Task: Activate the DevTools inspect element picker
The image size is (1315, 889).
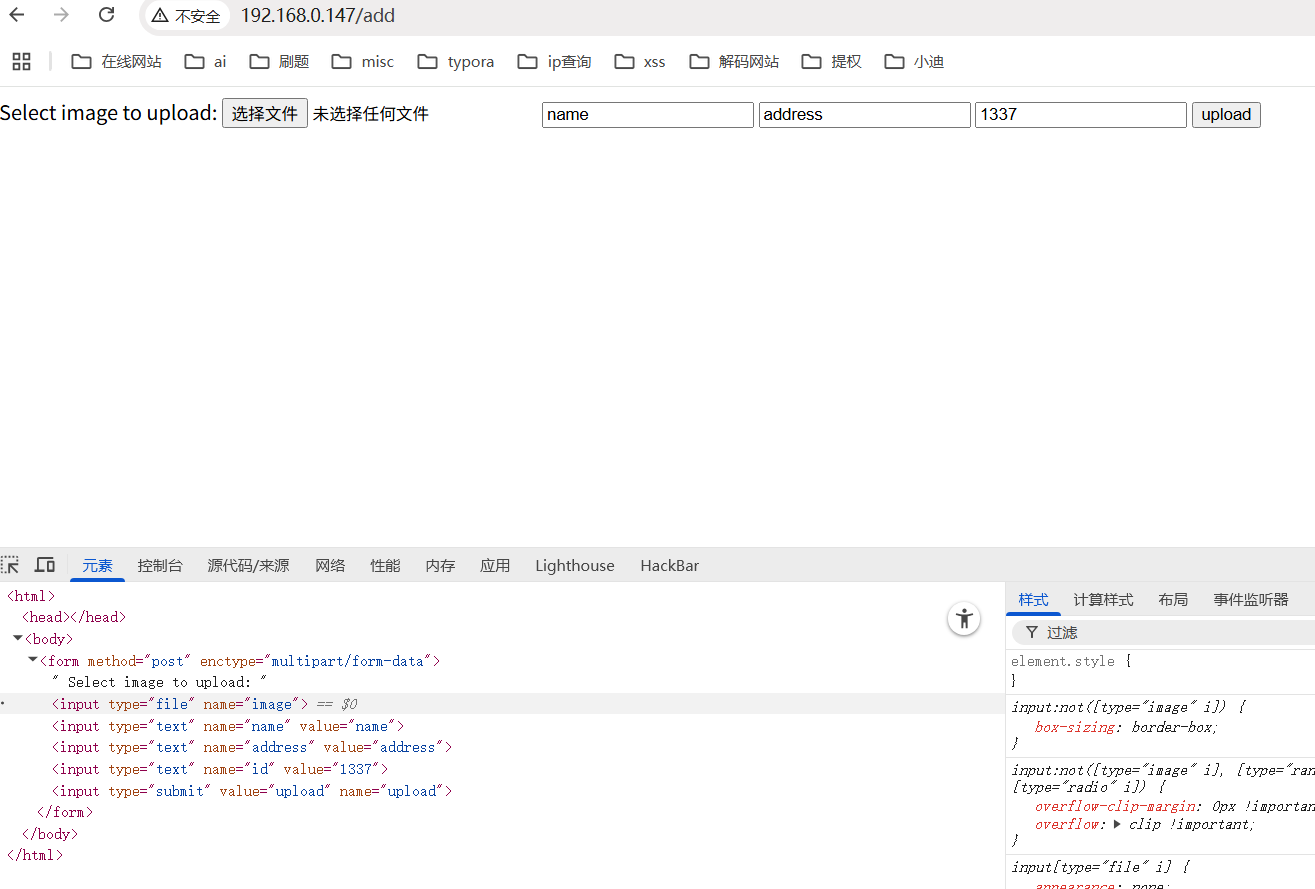Action: pyautogui.click(x=10, y=565)
